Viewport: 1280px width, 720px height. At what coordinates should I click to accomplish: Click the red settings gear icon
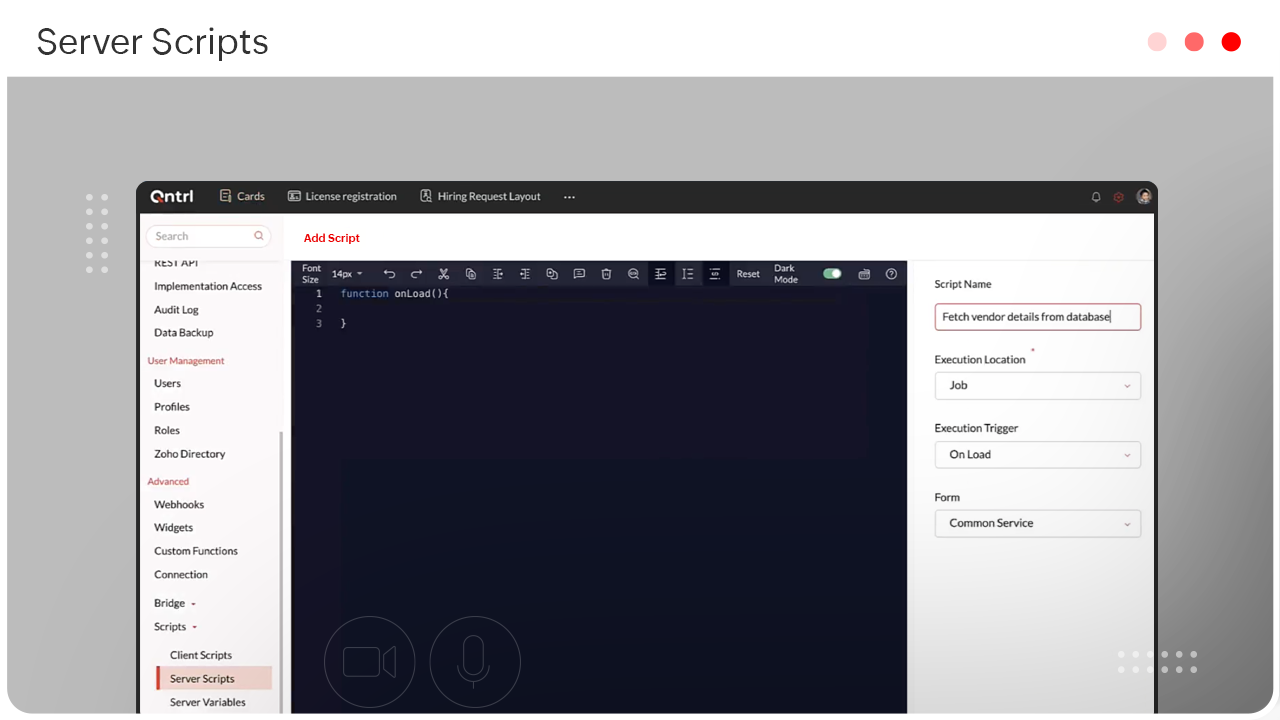(1119, 197)
